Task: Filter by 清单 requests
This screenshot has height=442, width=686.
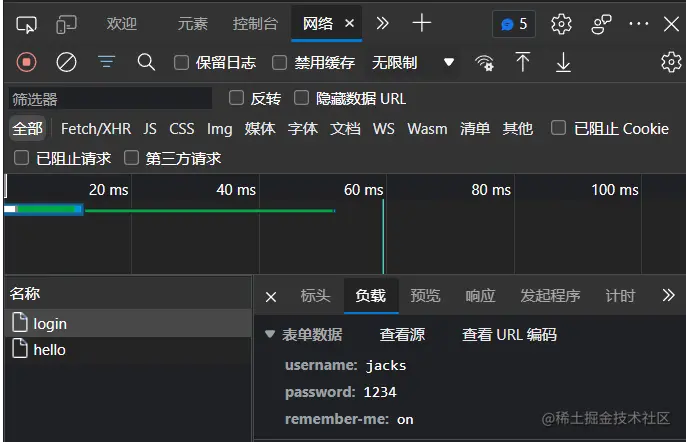Action: [475, 129]
